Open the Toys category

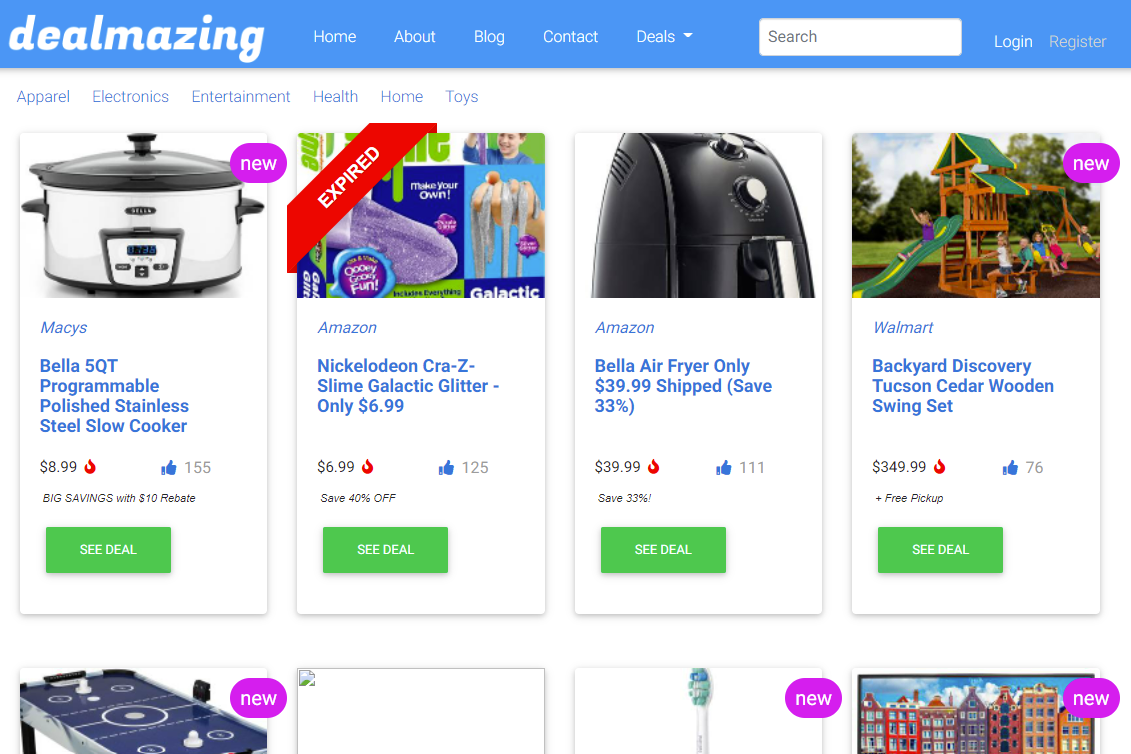(462, 97)
